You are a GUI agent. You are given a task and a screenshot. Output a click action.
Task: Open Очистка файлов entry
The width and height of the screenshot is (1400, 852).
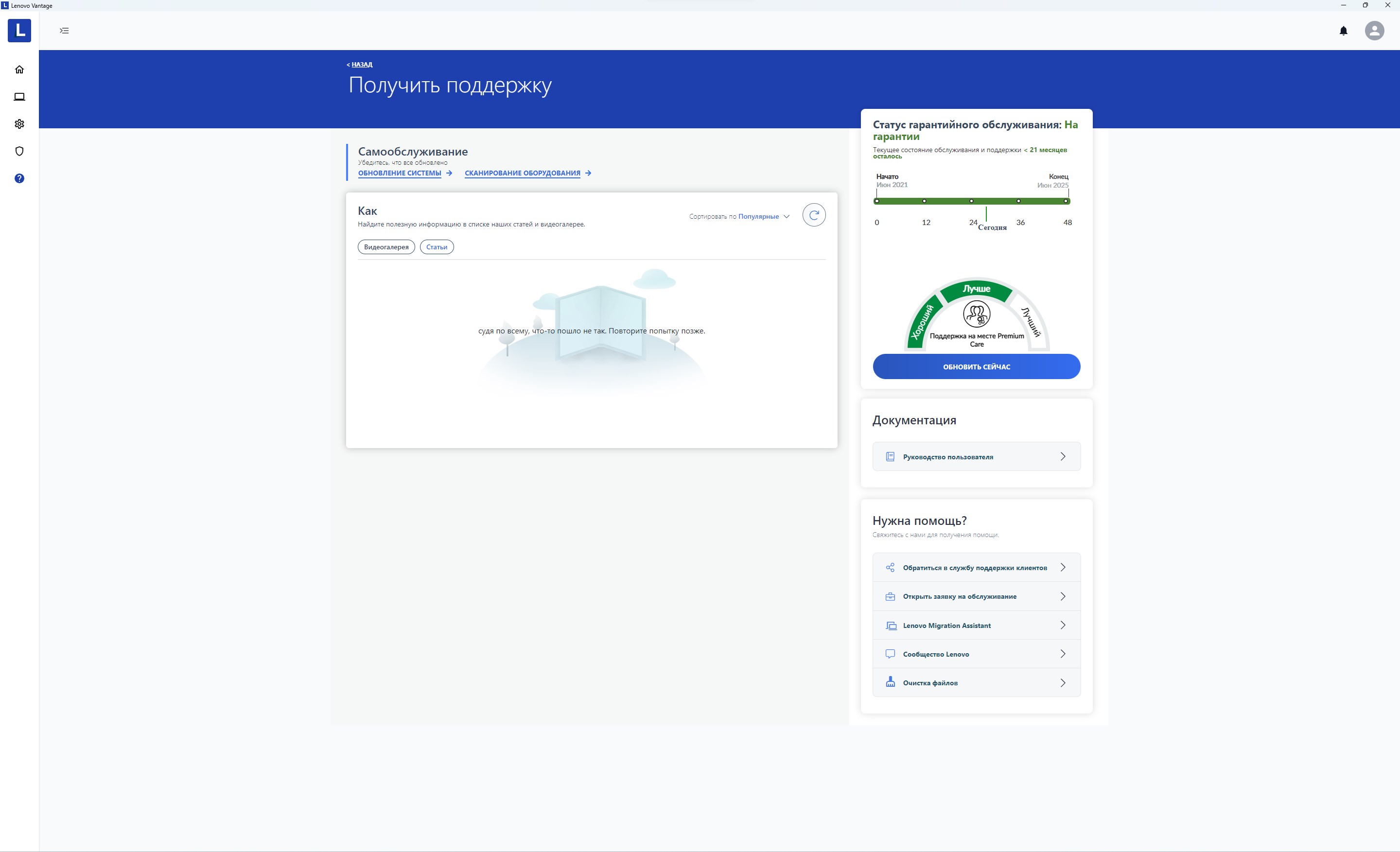pos(976,683)
